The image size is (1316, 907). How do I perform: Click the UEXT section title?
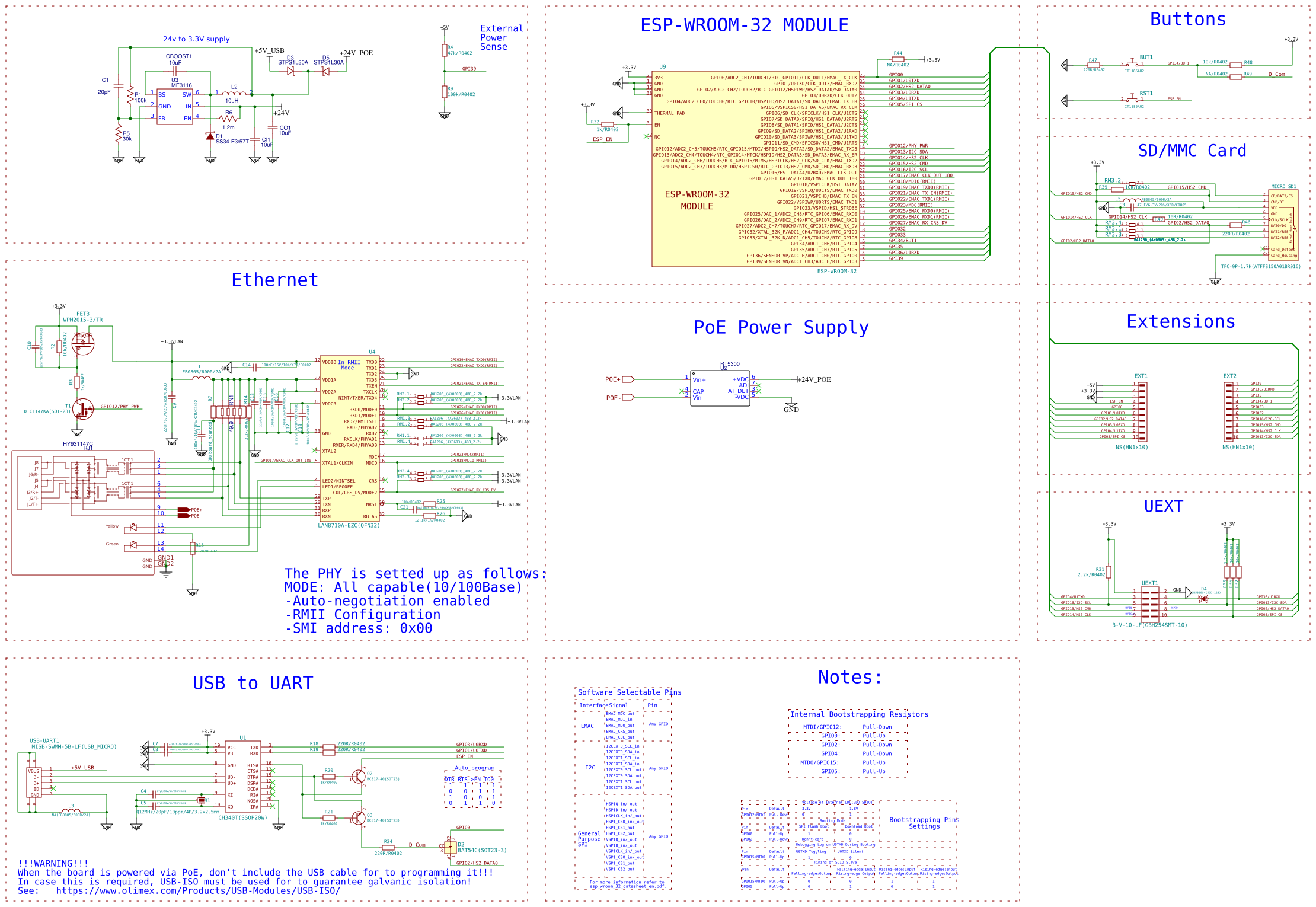[1162, 506]
